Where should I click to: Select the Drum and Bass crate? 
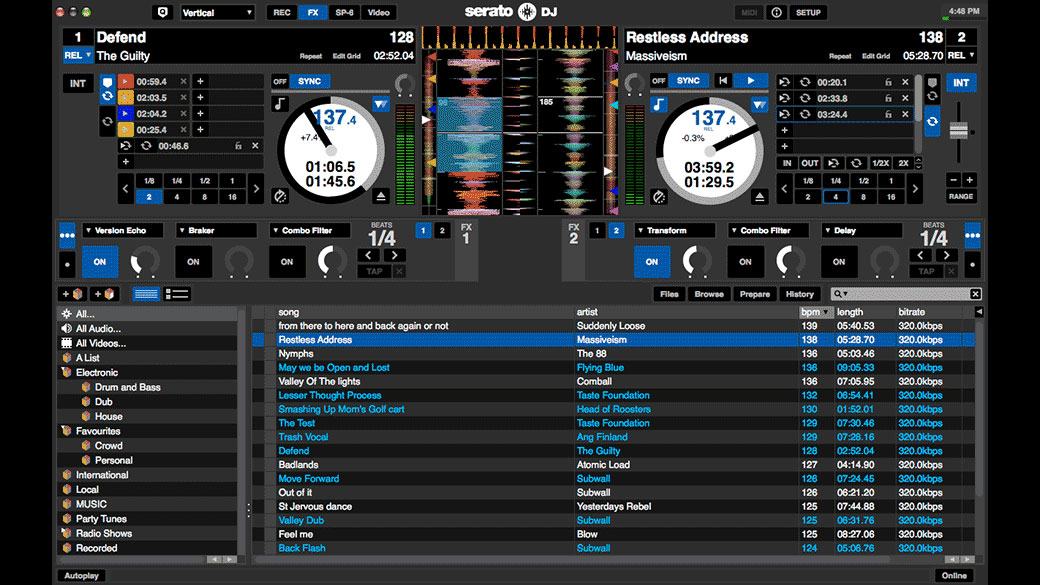(x=127, y=387)
